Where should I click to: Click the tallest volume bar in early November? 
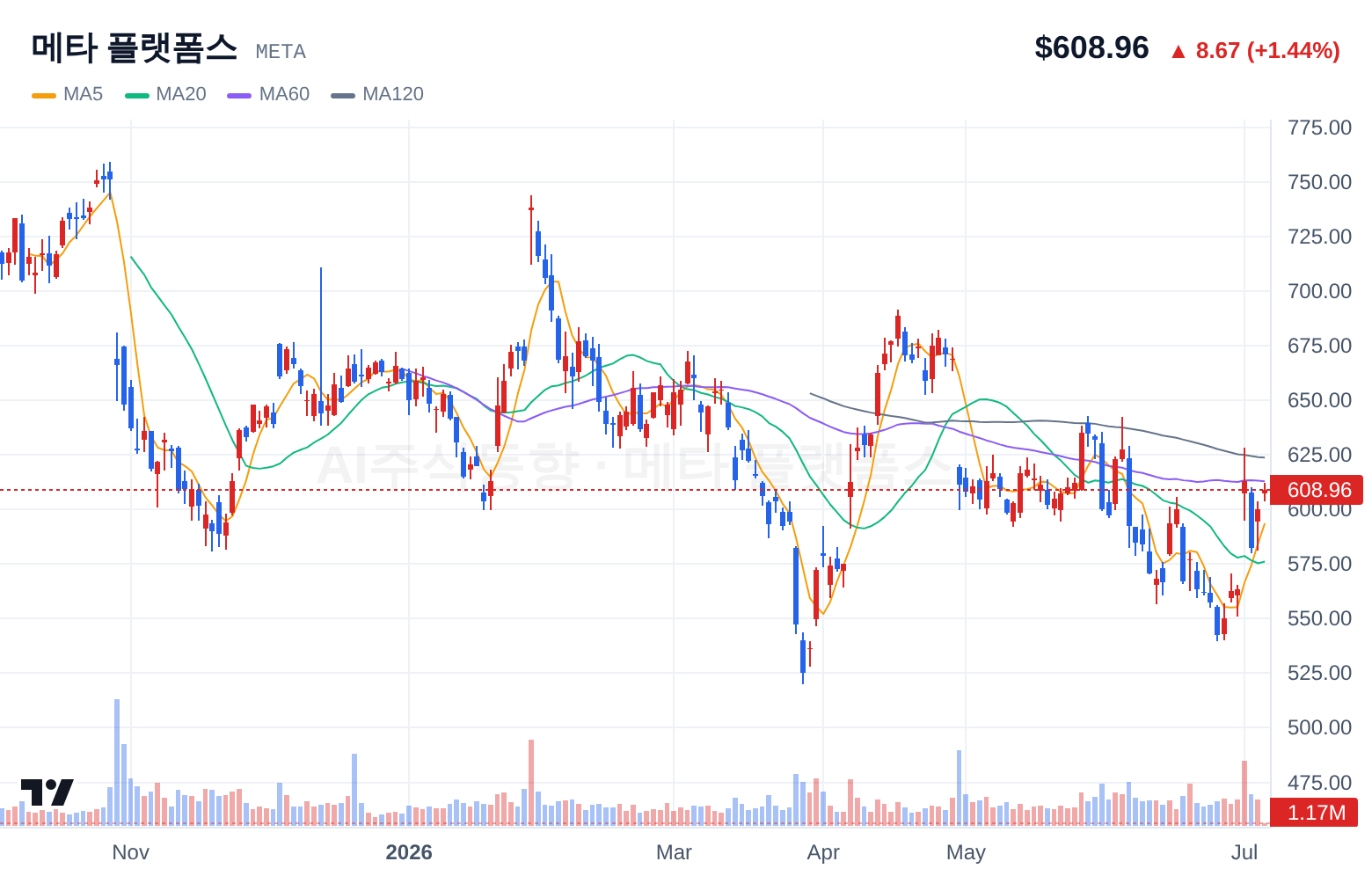point(117,762)
